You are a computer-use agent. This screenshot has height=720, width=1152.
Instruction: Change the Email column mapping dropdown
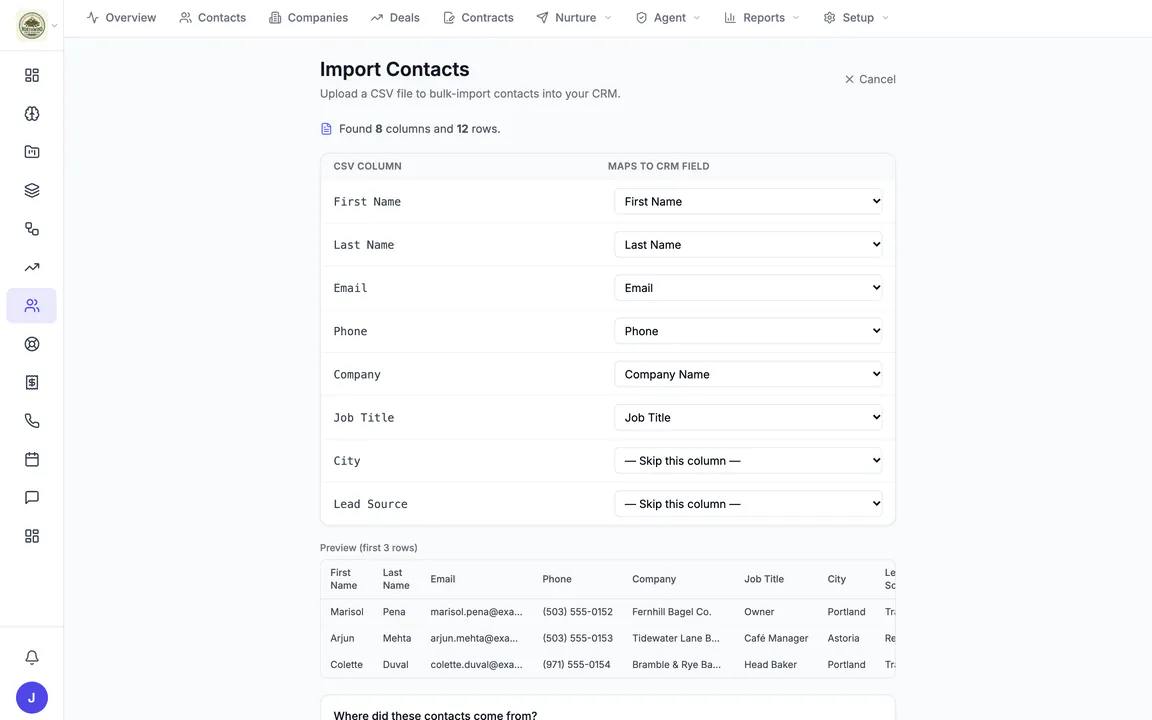[748, 288]
